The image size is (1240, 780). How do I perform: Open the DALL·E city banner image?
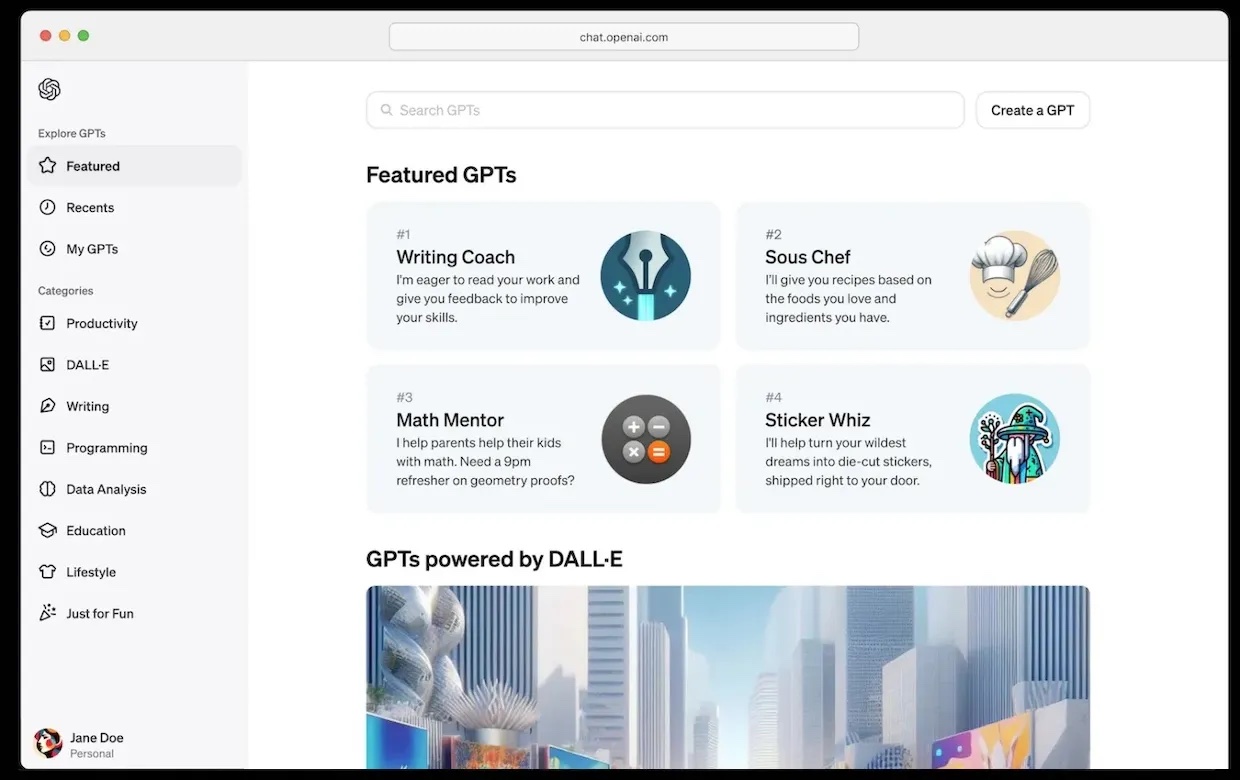tap(728, 677)
